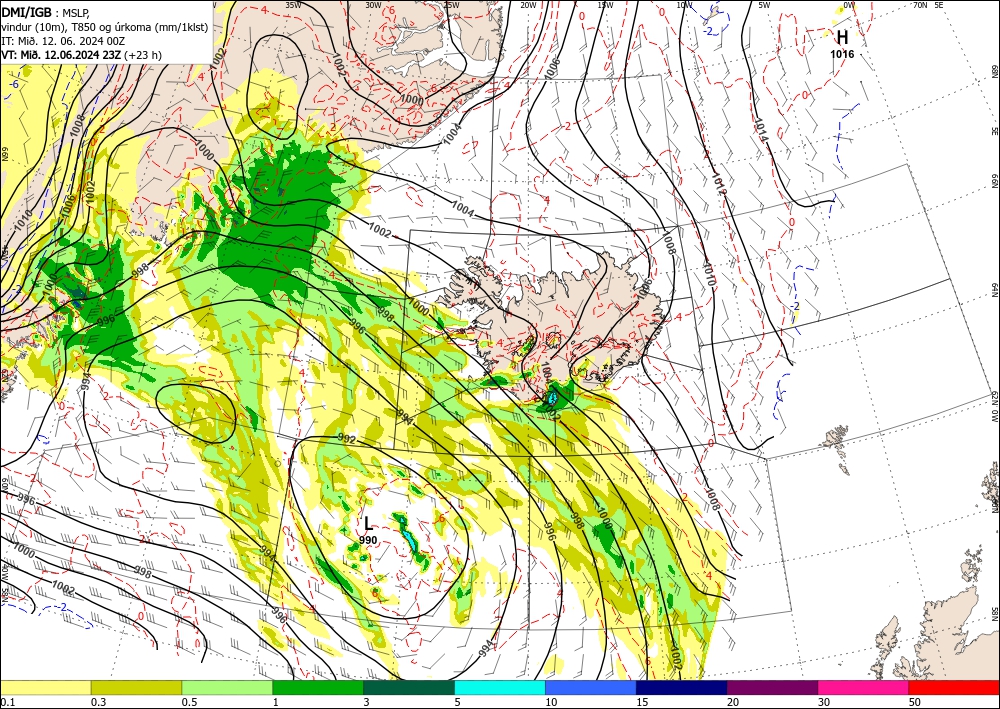Click the 'H' high pressure symbol
The width and height of the screenshot is (1000, 709).
(x=842, y=37)
